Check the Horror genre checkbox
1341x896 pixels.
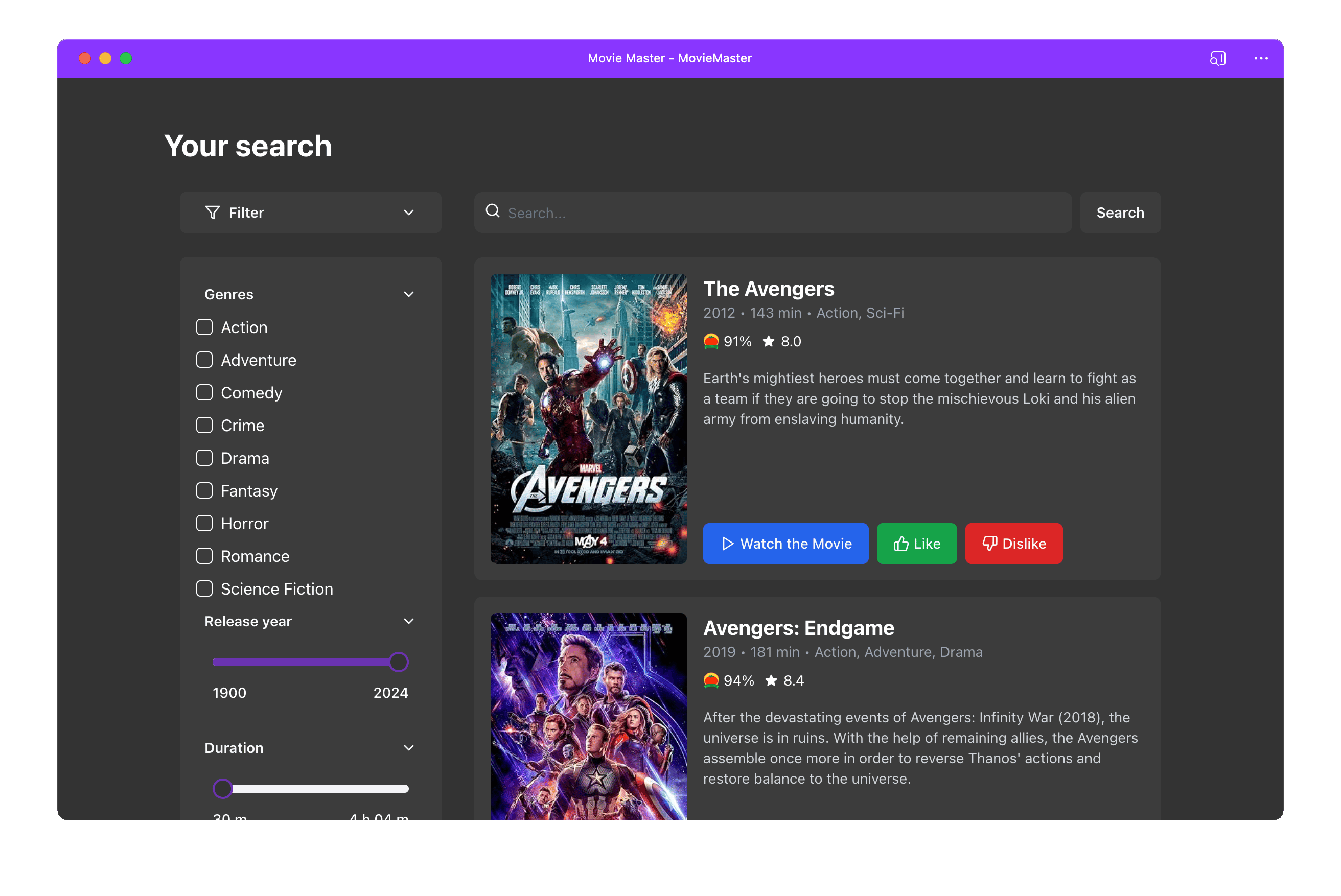point(204,524)
